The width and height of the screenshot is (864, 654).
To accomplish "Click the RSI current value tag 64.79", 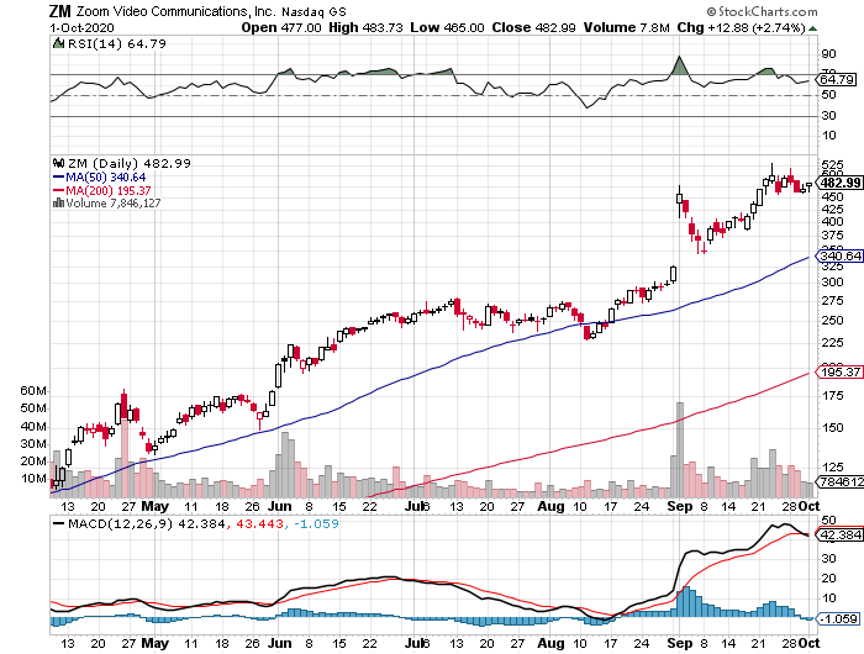I will pos(838,80).
